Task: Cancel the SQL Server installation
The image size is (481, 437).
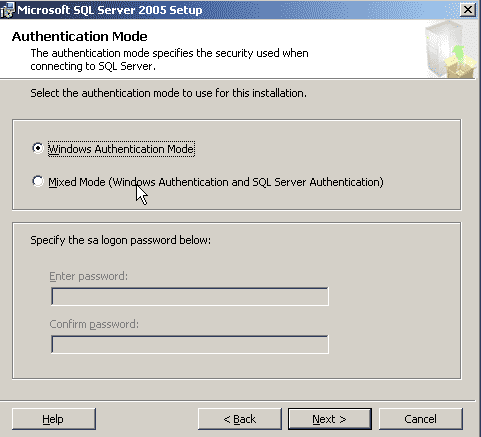Action: (x=421, y=419)
